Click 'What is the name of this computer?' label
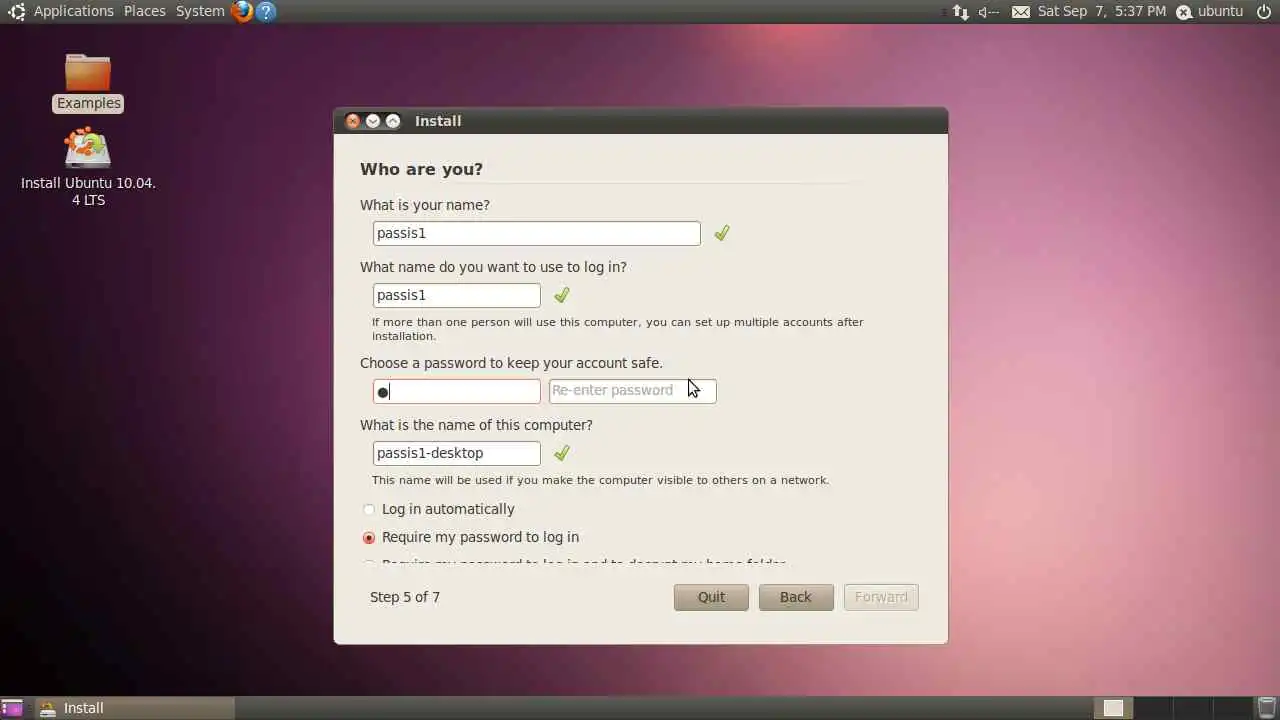 476,425
